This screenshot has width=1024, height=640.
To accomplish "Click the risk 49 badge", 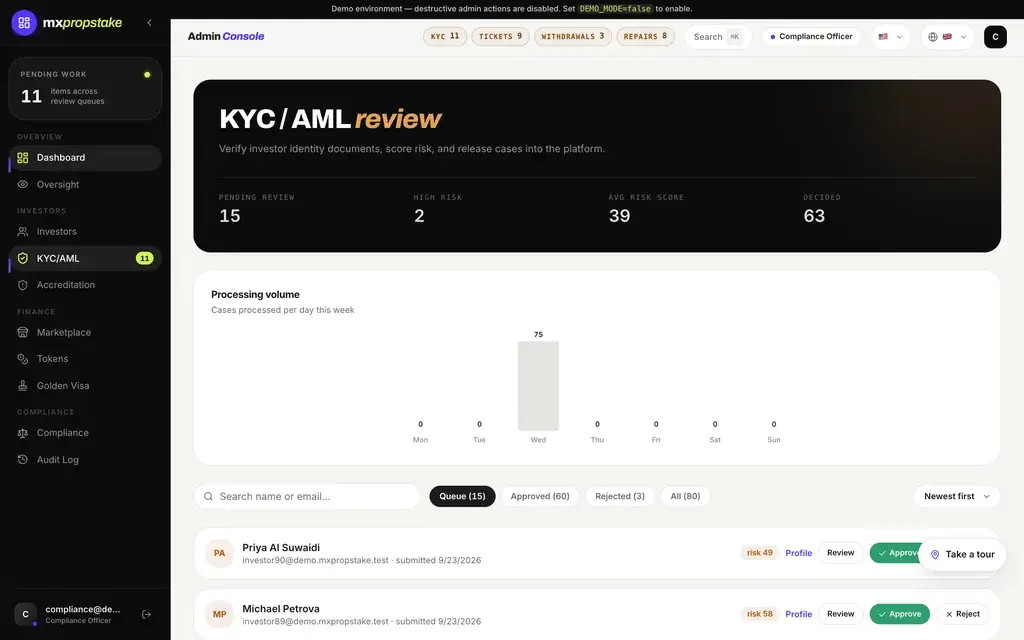I will coord(760,552).
